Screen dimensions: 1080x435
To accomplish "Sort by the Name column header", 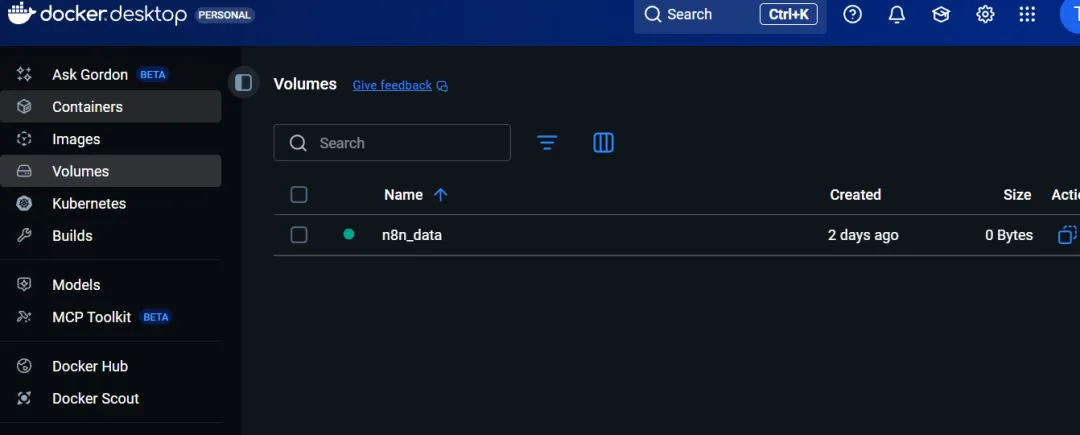I will [404, 195].
